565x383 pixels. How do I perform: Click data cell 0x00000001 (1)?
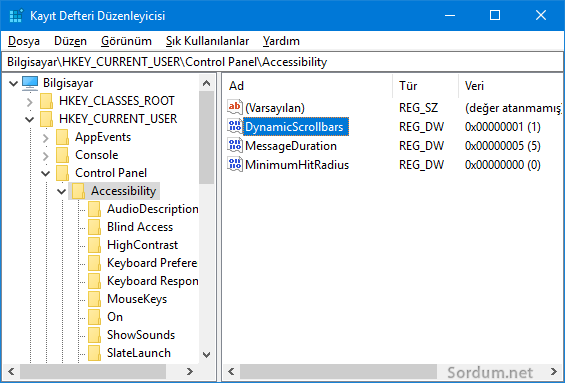[x=503, y=127]
